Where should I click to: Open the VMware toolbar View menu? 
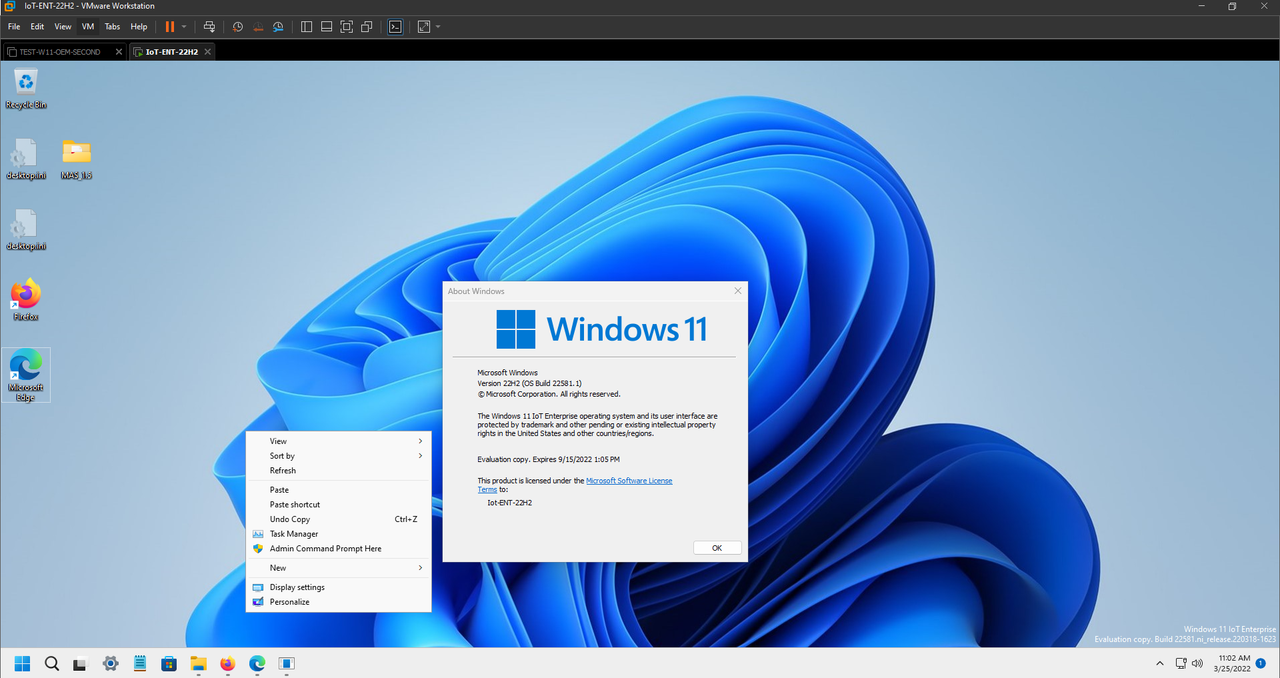pos(63,27)
